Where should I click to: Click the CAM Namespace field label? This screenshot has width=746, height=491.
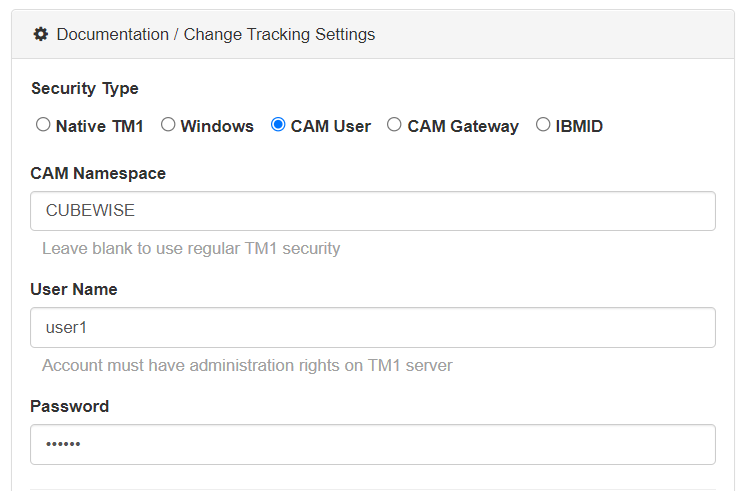(98, 173)
